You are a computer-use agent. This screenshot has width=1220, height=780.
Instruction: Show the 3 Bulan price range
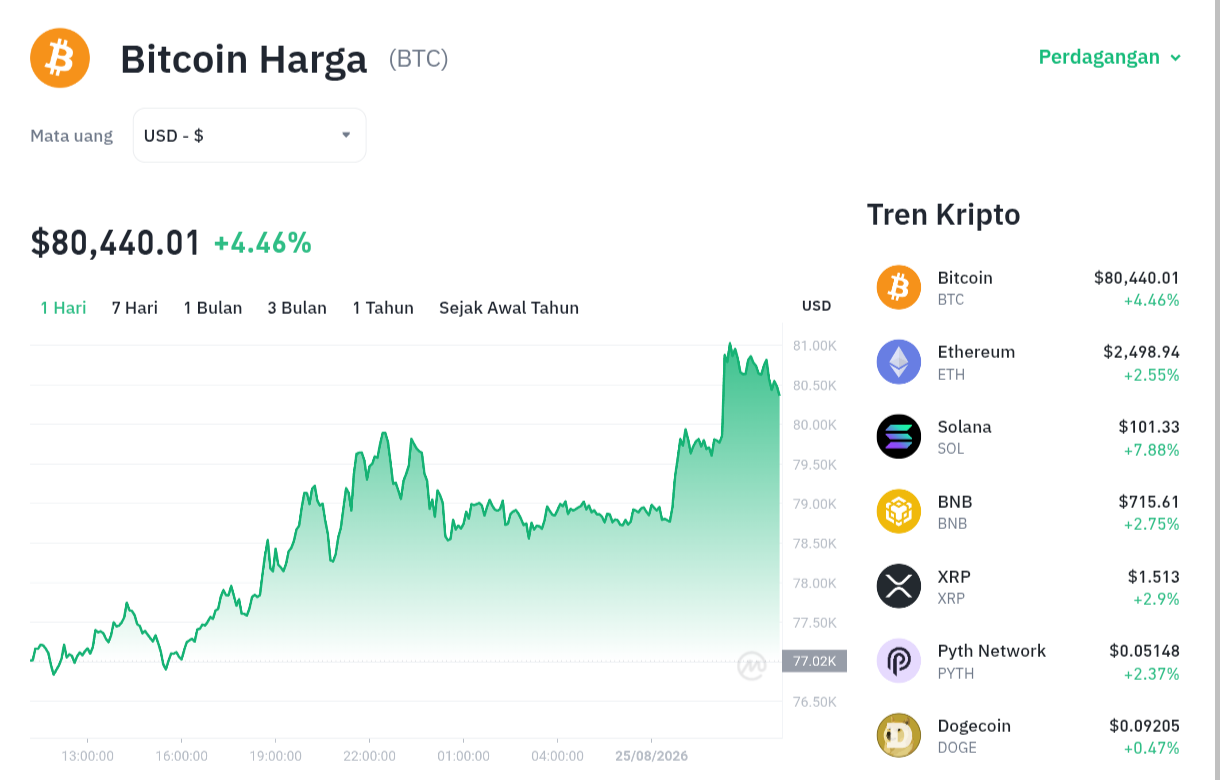tap(297, 308)
